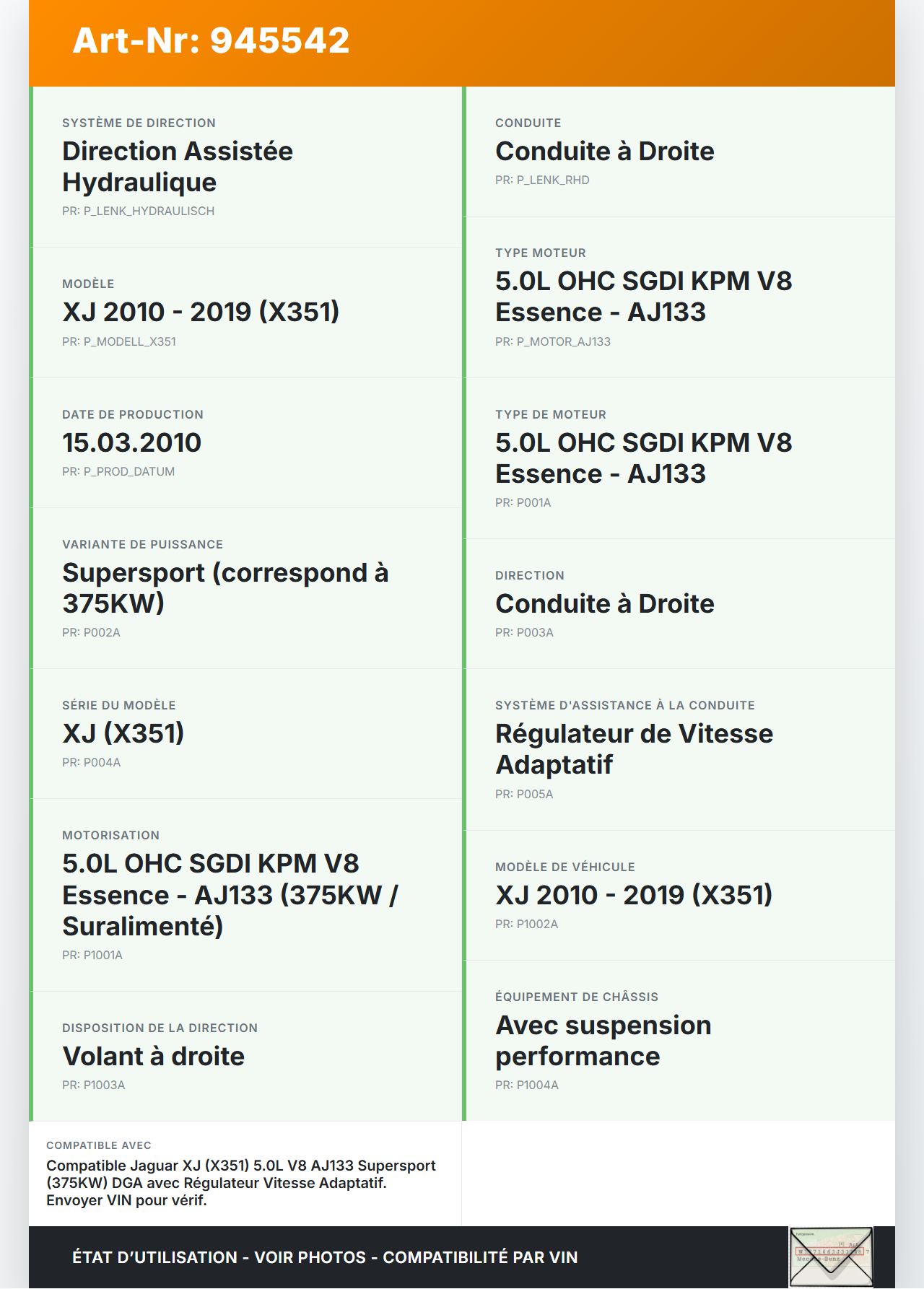
Task: Click the Modèle de Véhicule card P1002A
Action: [x=680, y=895]
